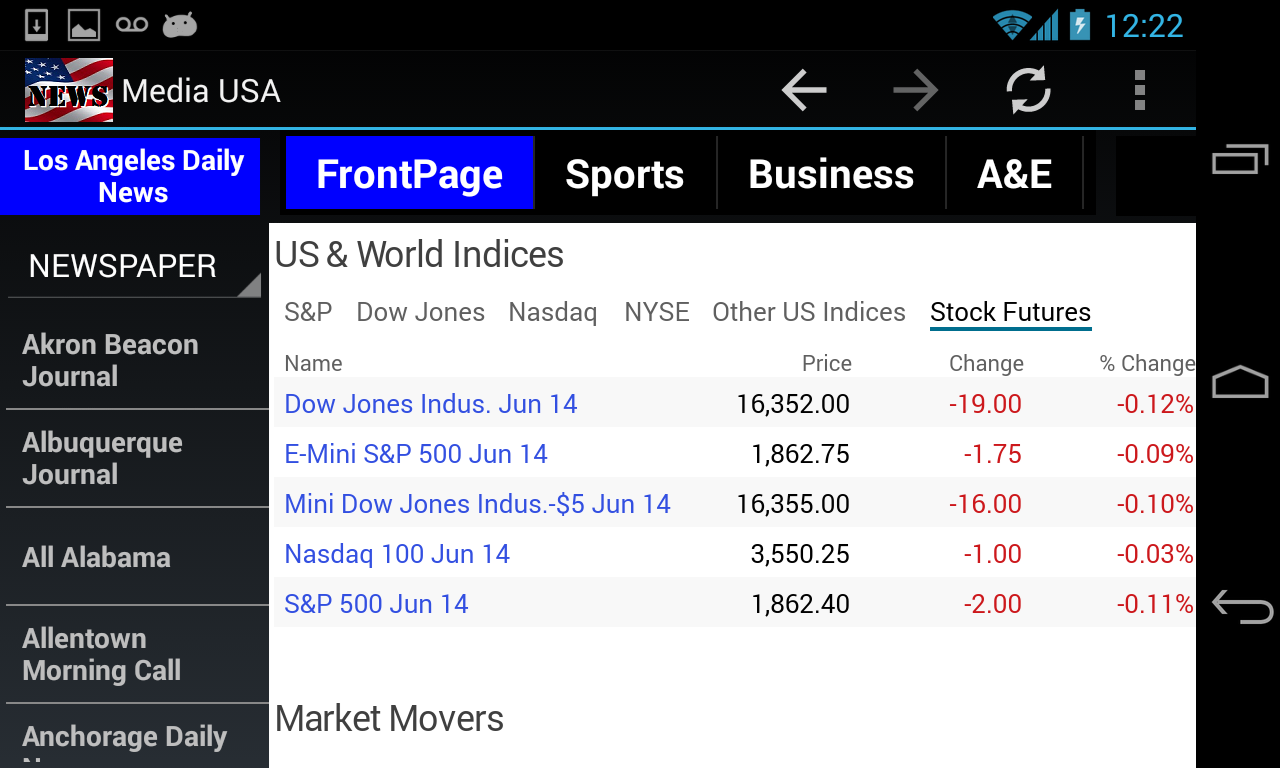Tap the Los Angeles Daily News button
1280x768 pixels.
[x=133, y=177]
